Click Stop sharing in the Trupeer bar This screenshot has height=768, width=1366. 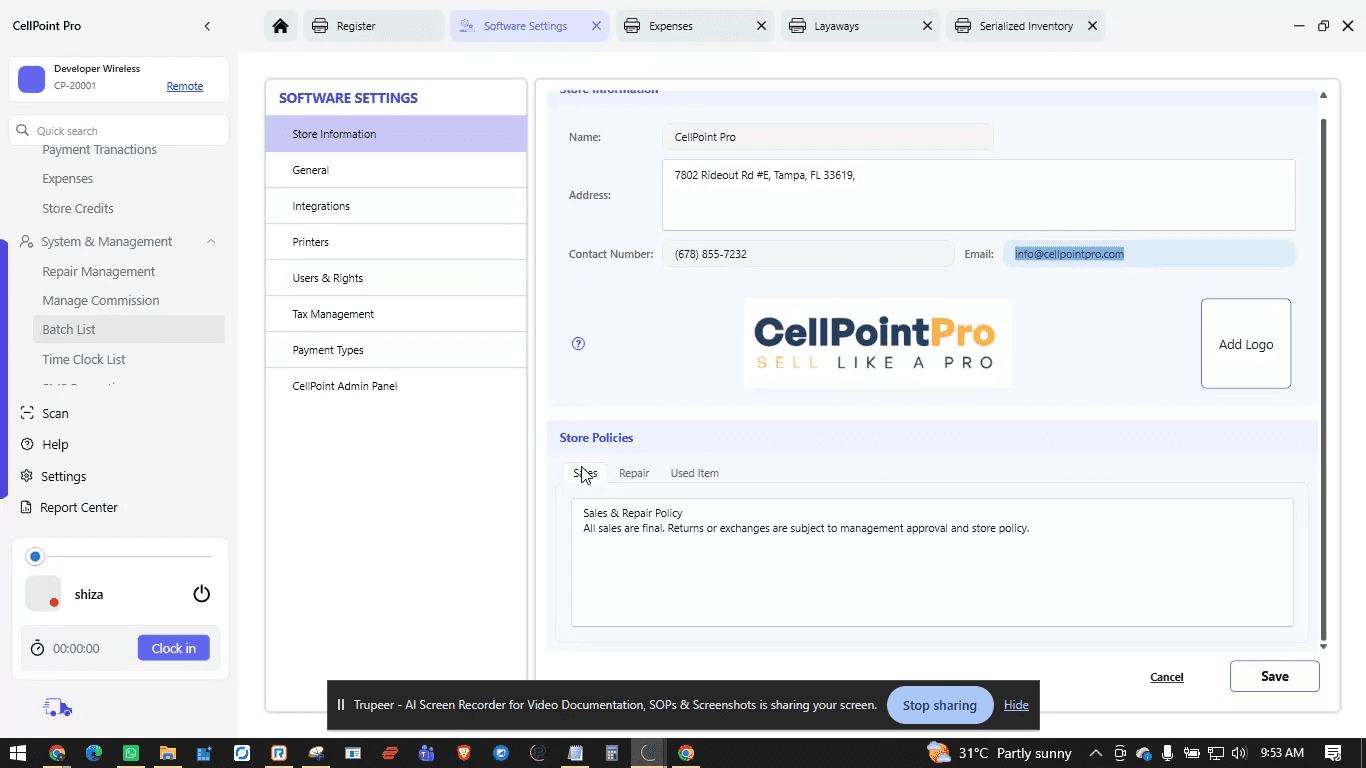pos(940,705)
